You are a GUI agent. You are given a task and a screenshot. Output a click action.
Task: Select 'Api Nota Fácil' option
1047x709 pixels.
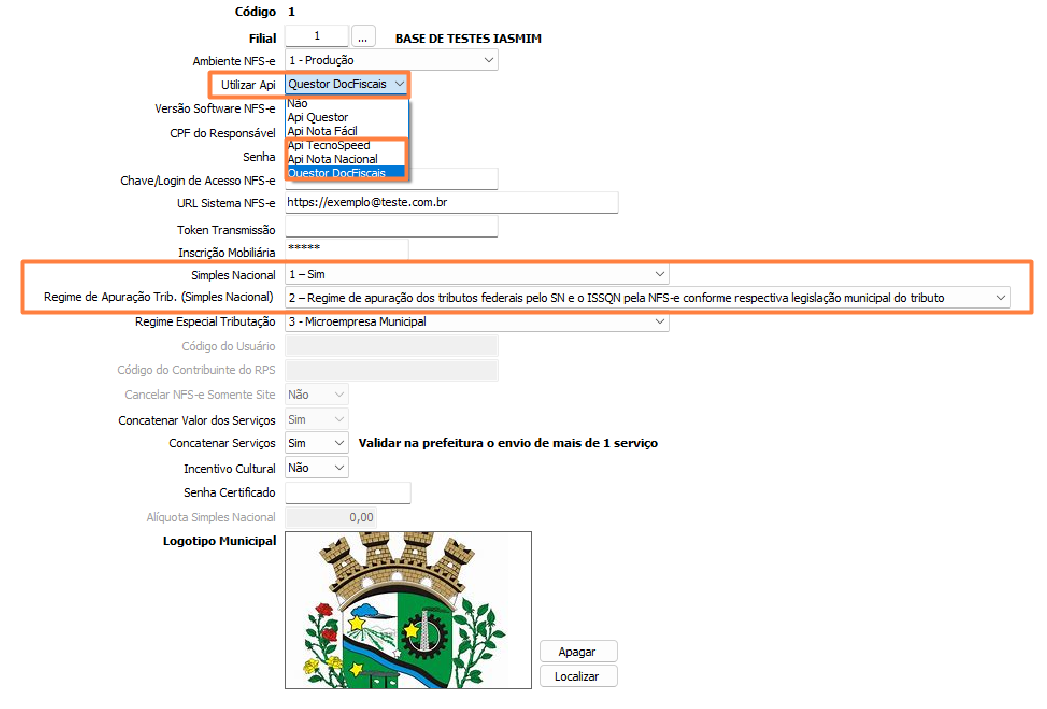tap(322, 131)
